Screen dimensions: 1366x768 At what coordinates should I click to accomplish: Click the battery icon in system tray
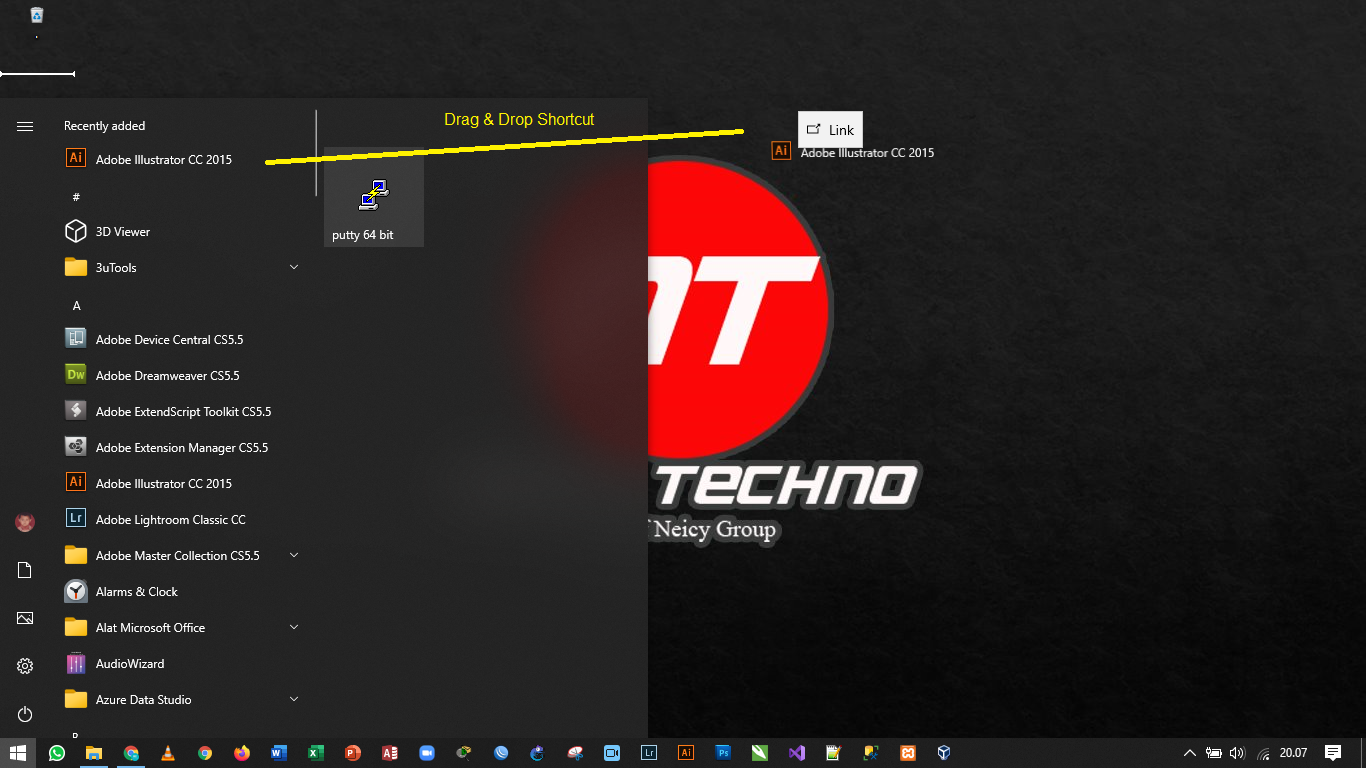(1214, 753)
